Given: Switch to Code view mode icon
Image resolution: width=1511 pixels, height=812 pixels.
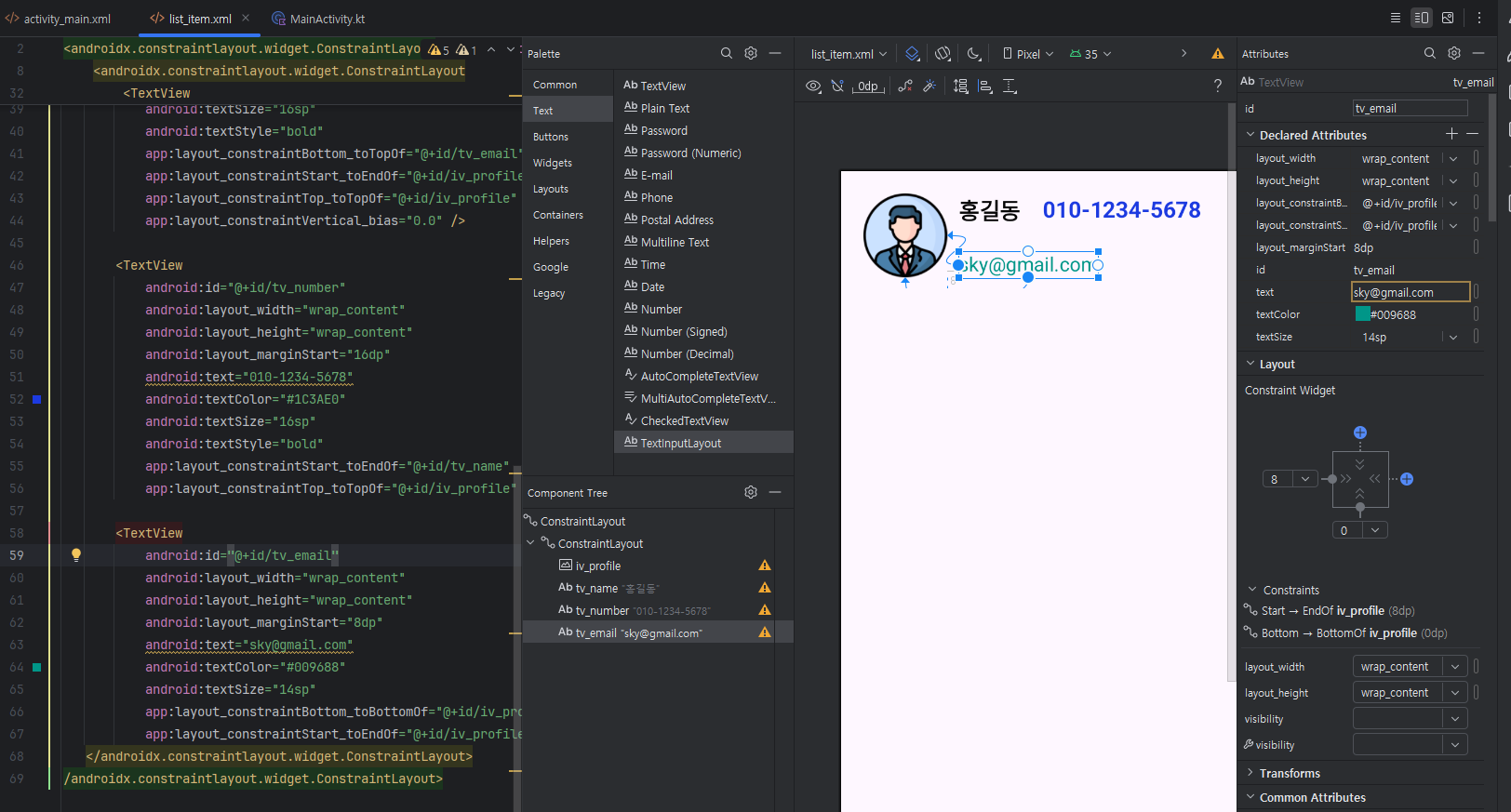Looking at the screenshot, I should point(1395,18).
